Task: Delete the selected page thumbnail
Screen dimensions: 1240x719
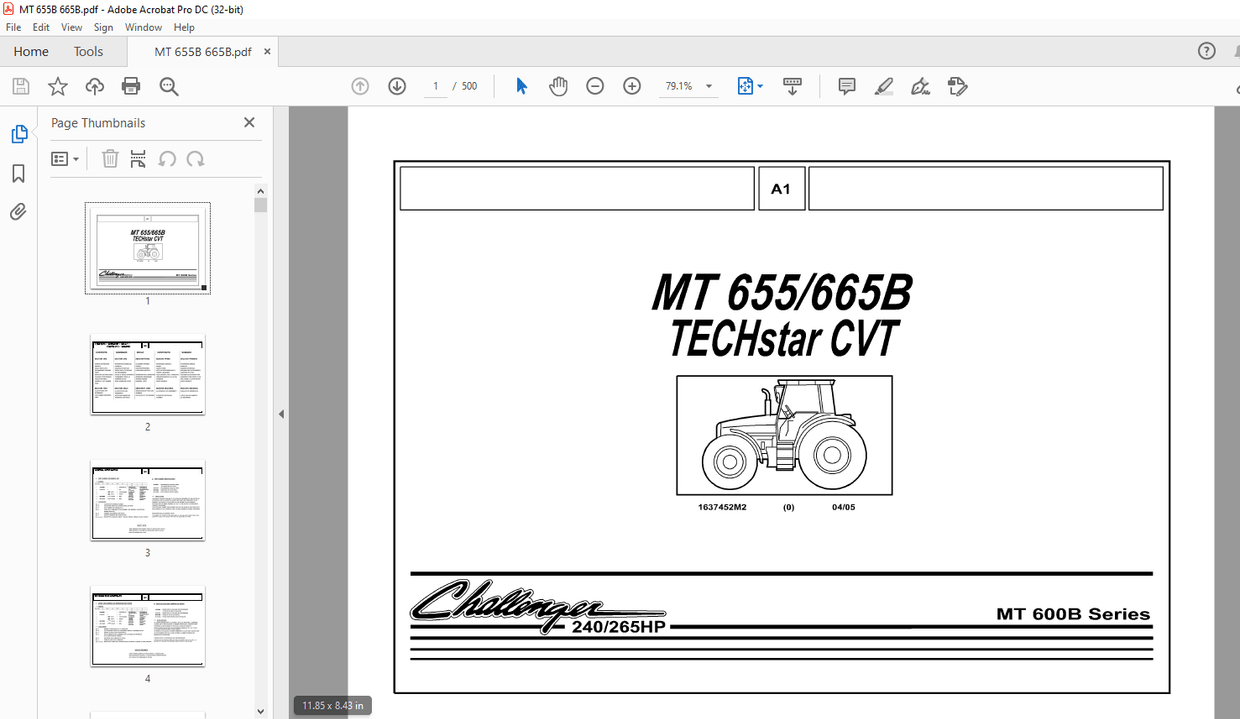Action: [110, 158]
